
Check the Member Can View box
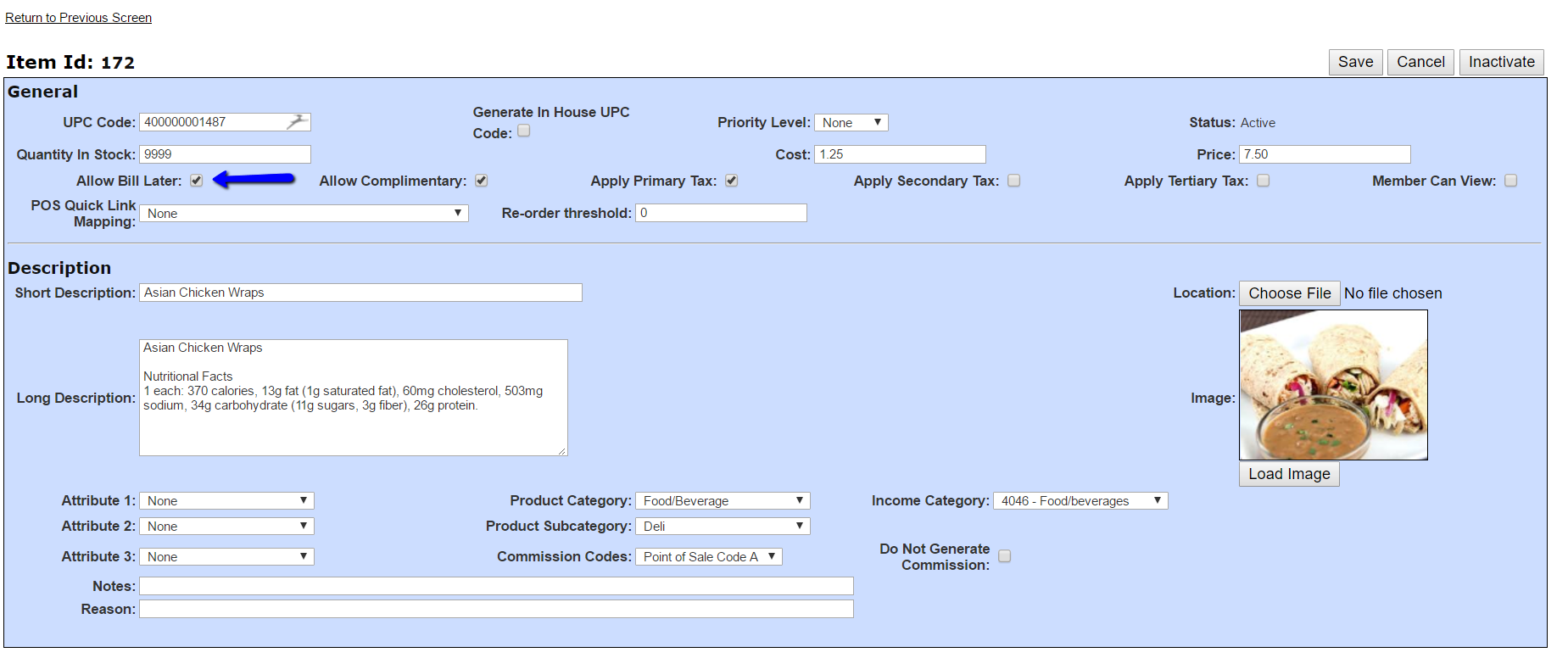pos(1510,181)
